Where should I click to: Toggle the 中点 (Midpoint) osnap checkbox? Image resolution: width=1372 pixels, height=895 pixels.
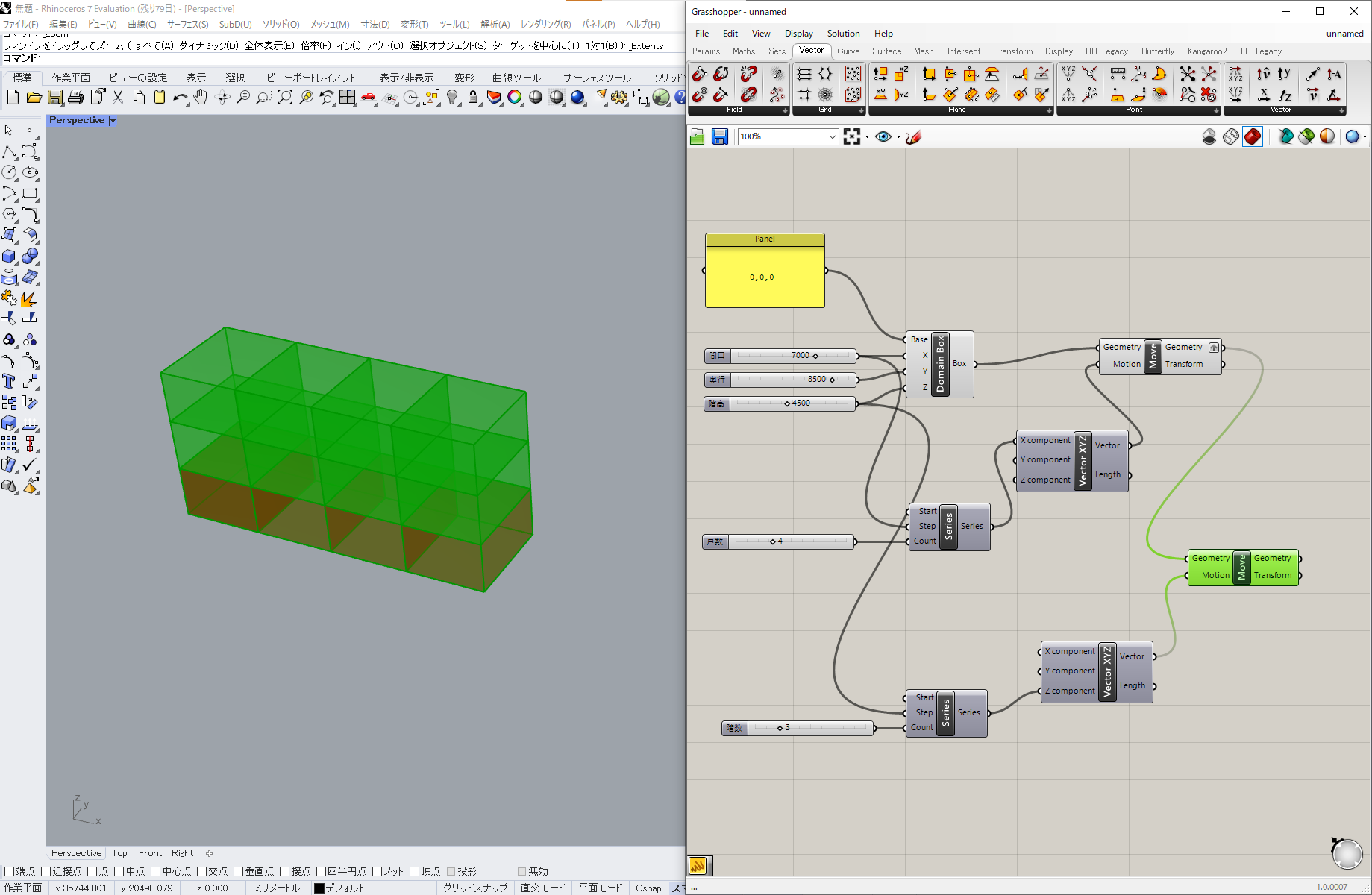(119, 871)
